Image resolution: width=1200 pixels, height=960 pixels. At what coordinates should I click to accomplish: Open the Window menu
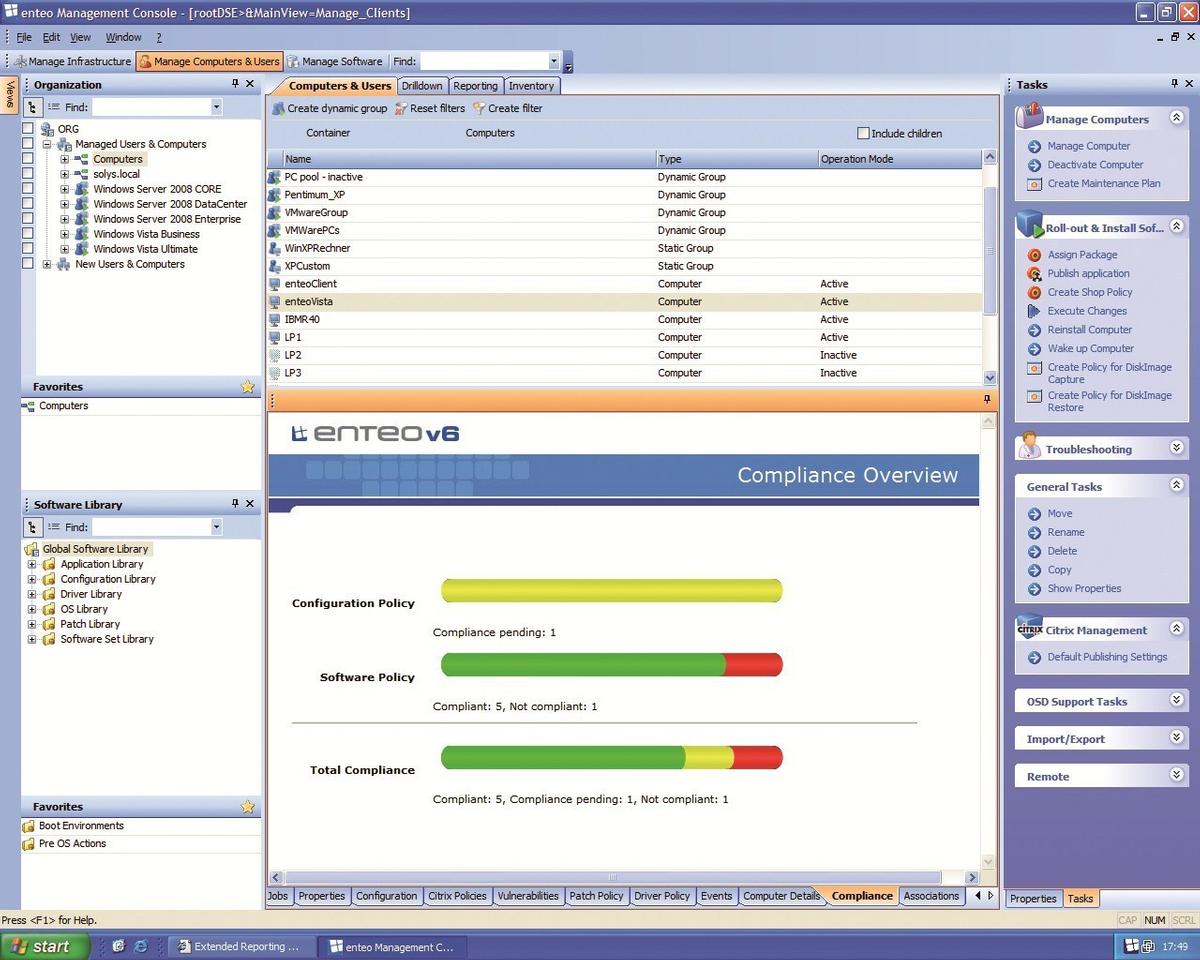(123, 37)
